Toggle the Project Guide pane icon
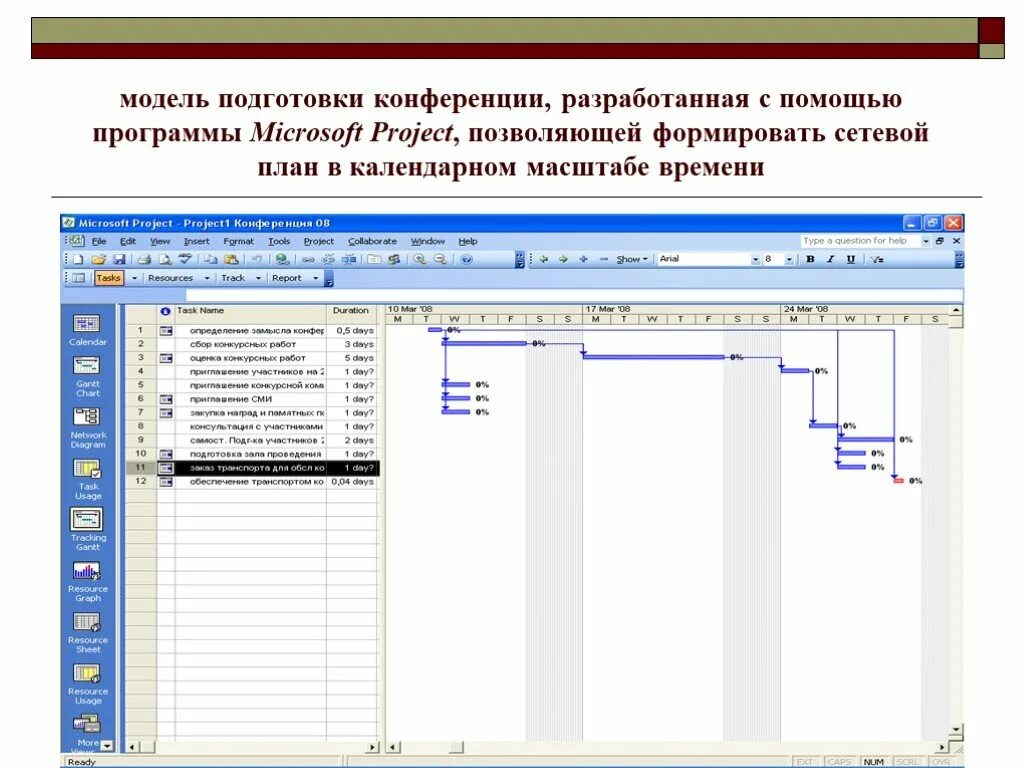Image resolution: width=1024 pixels, height=768 pixels. (79, 278)
